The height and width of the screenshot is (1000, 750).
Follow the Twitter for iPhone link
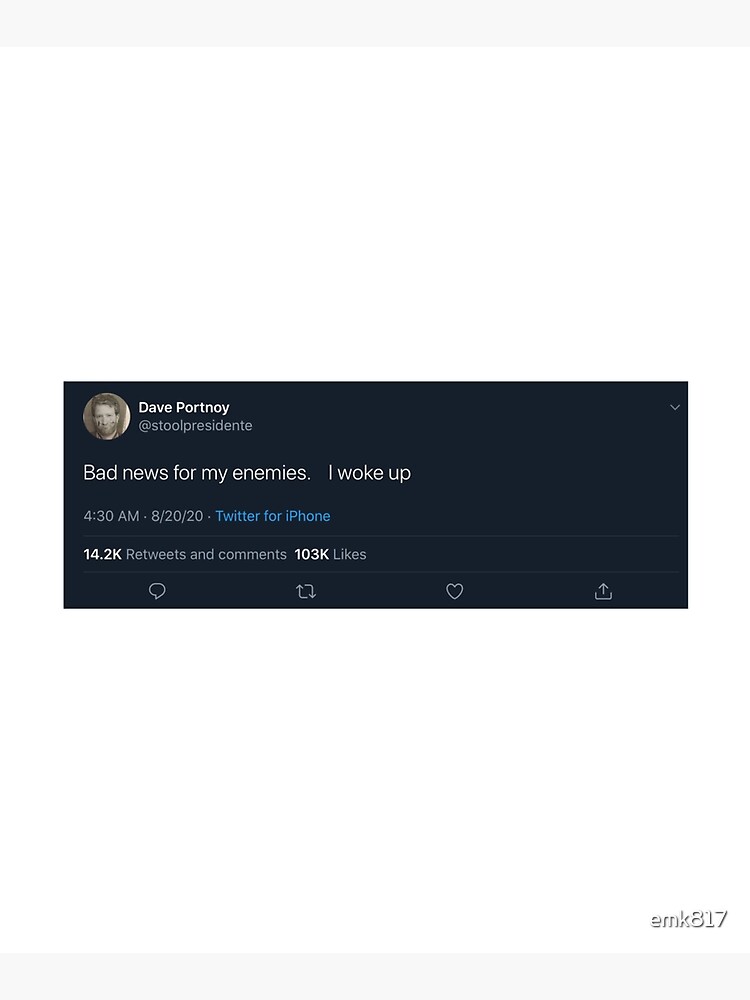pos(272,516)
